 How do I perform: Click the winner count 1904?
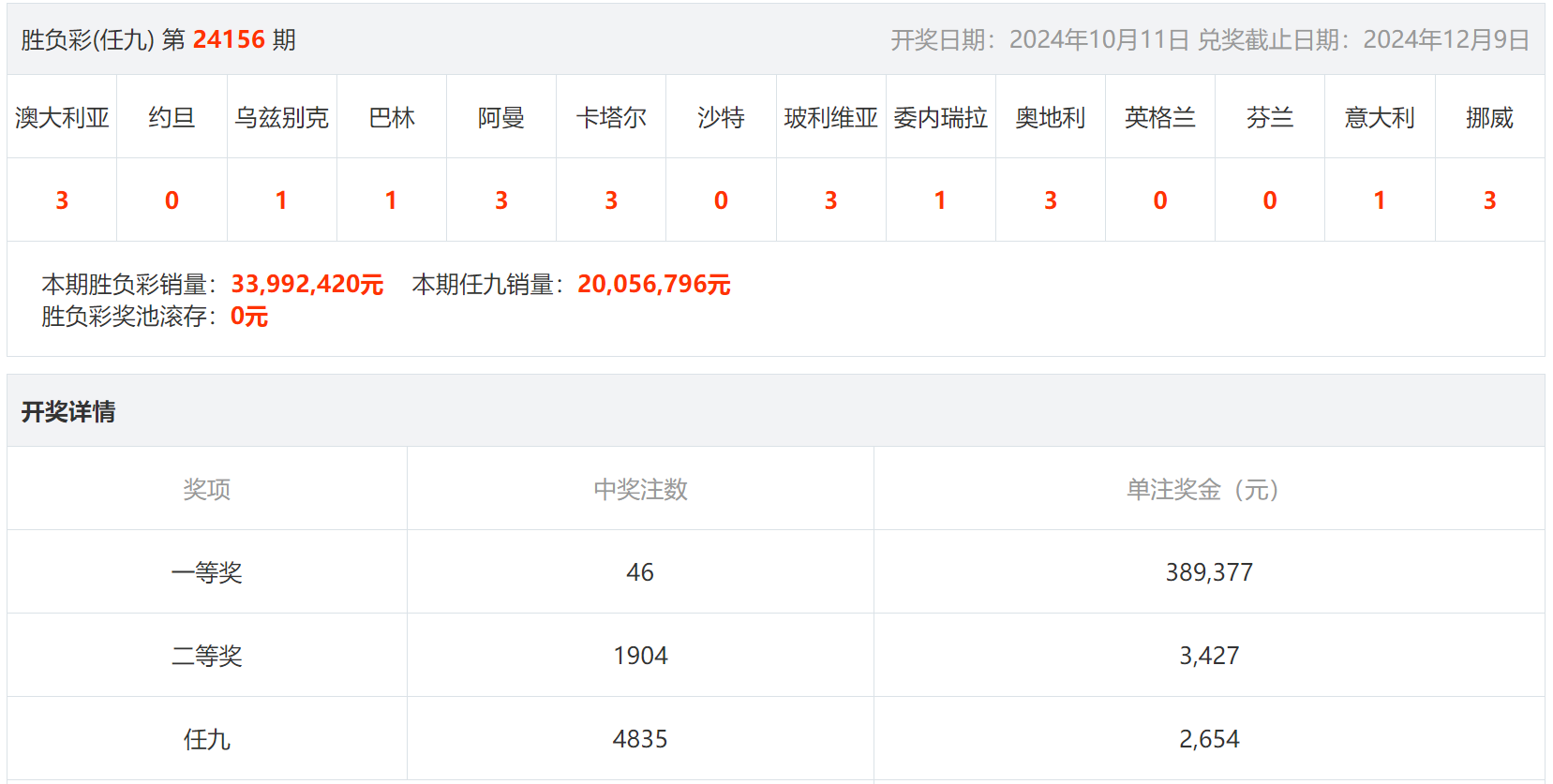click(x=641, y=656)
